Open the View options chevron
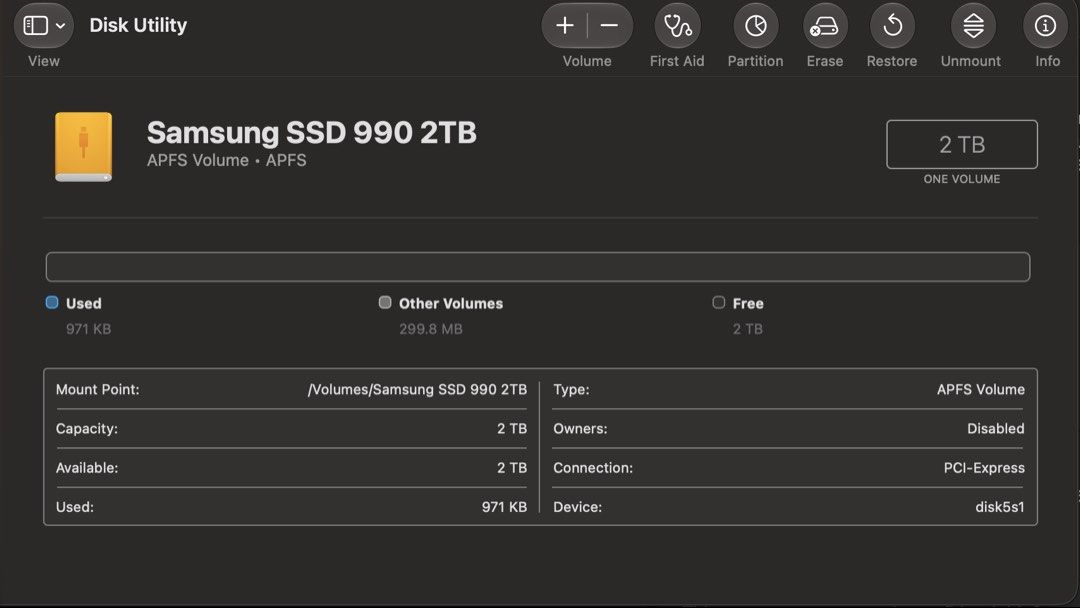Viewport: 1080px width, 608px height. tap(61, 26)
